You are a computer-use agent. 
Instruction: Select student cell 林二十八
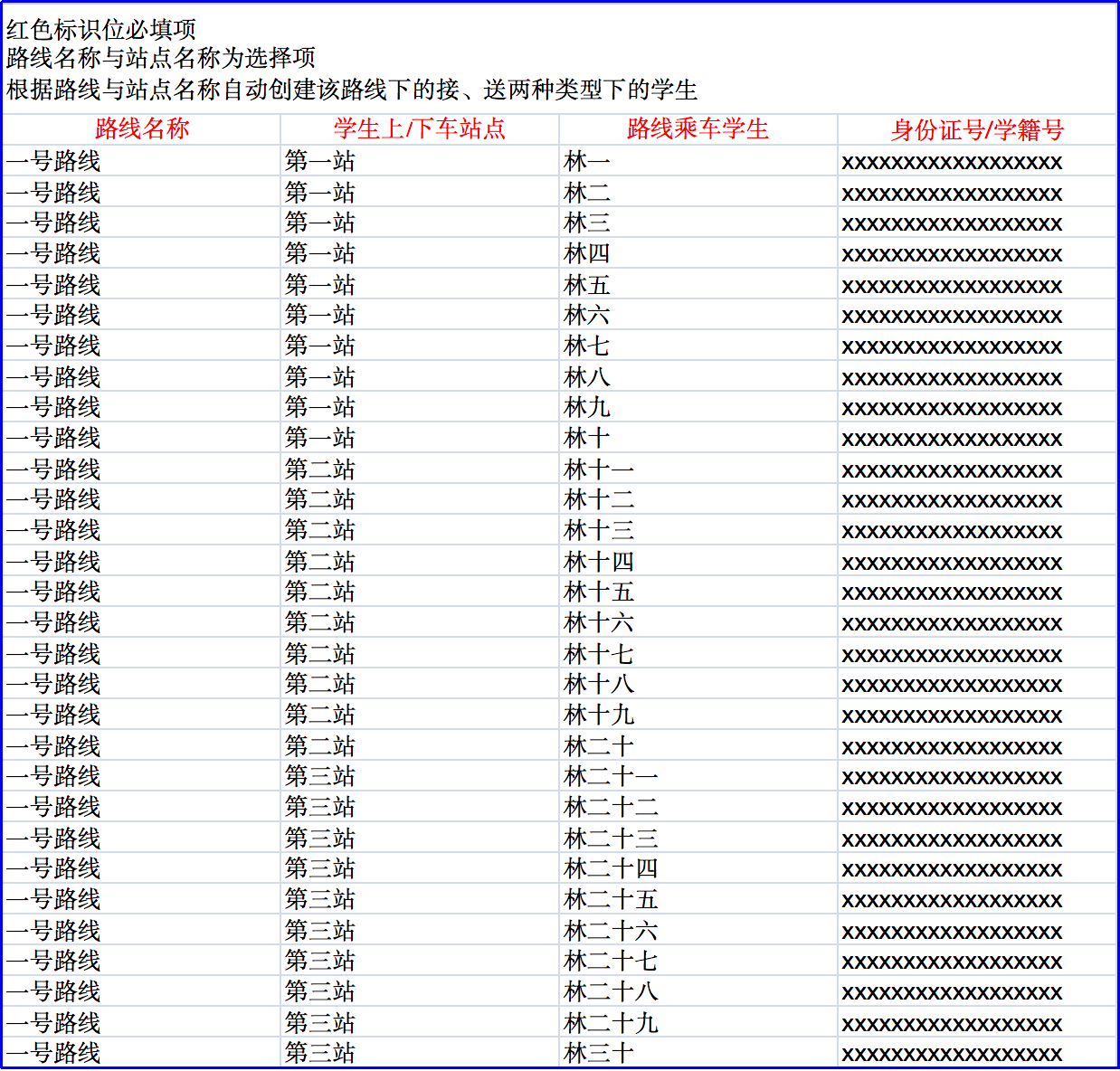[x=698, y=991]
